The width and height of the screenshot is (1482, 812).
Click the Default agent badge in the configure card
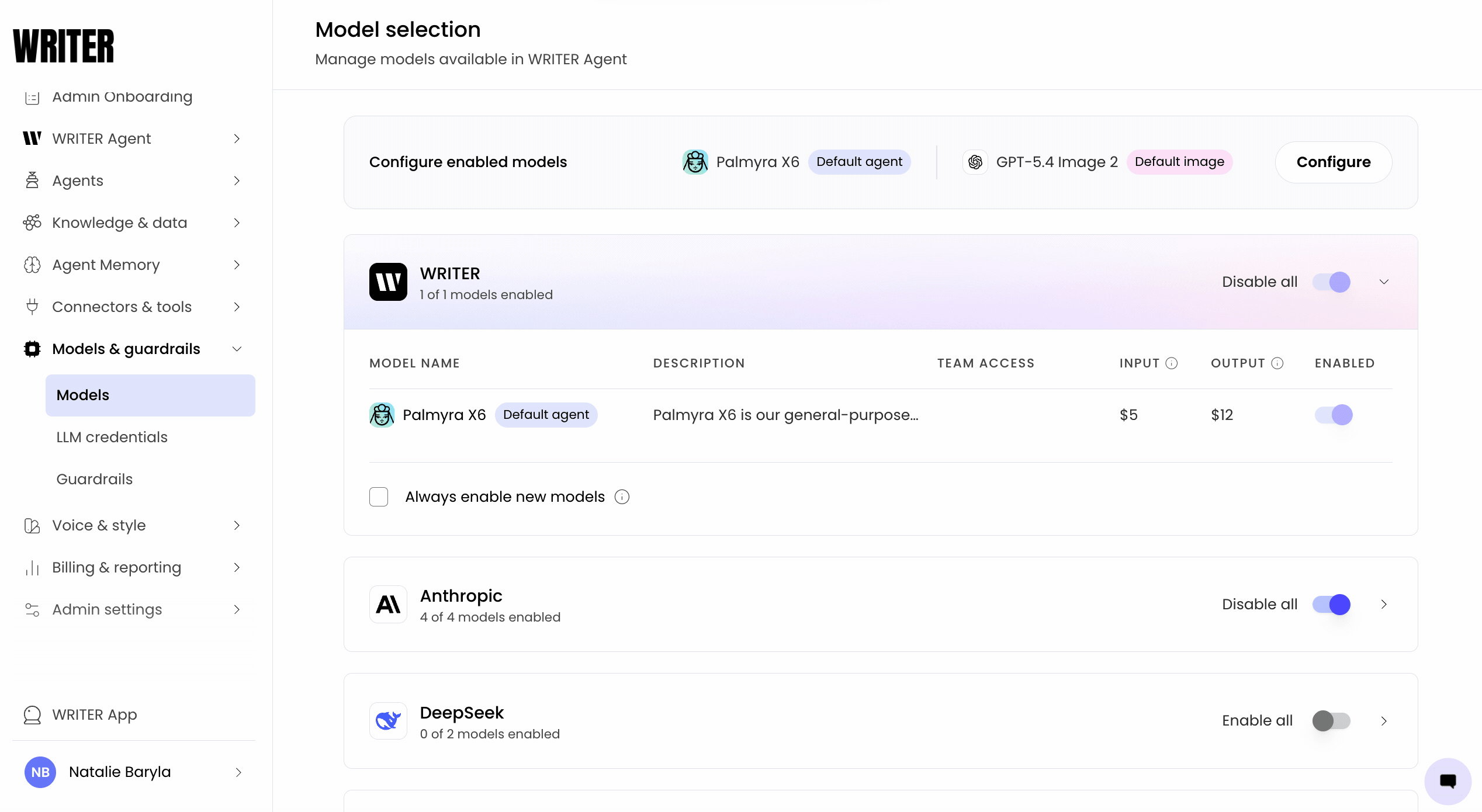click(859, 162)
